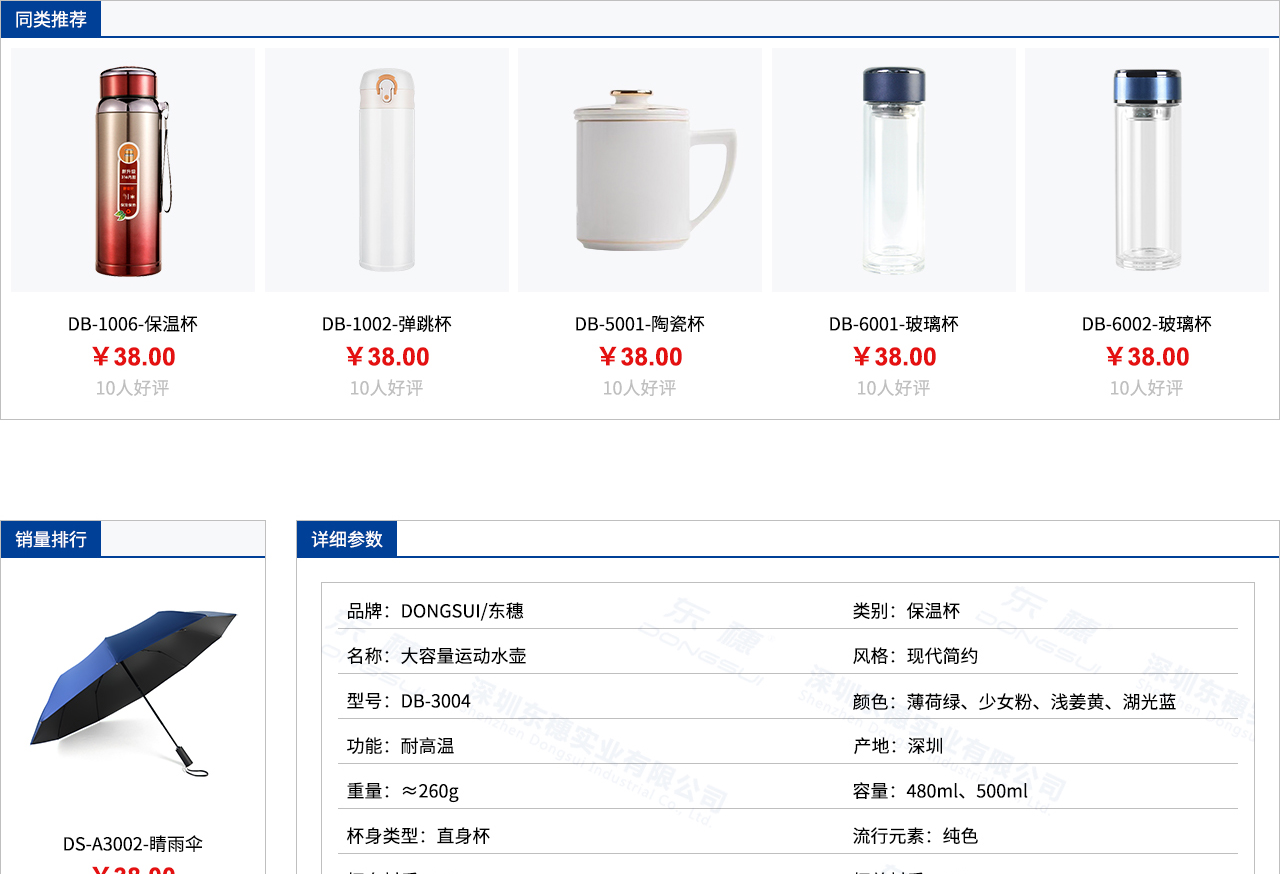Click the 品牌 DONGSUI/东穗 parameter row
This screenshot has height=874, width=1280.
(x=435, y=611)
